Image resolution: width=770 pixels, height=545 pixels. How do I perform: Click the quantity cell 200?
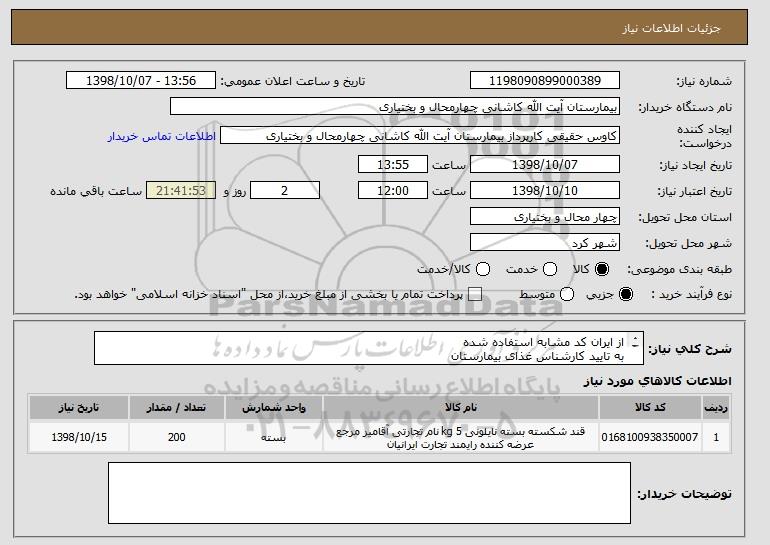coord(176,437)
